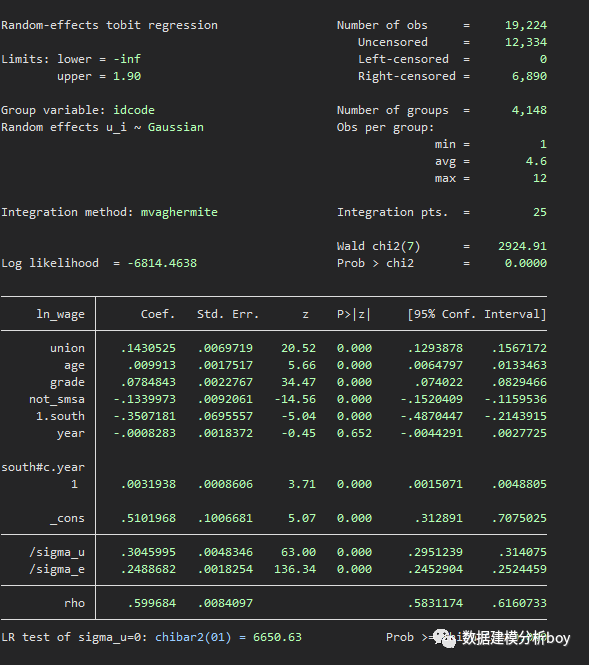Select the 'south#c.year' interaction label
The height and width of the screenshot is (665, 589).
click(43, 467)
